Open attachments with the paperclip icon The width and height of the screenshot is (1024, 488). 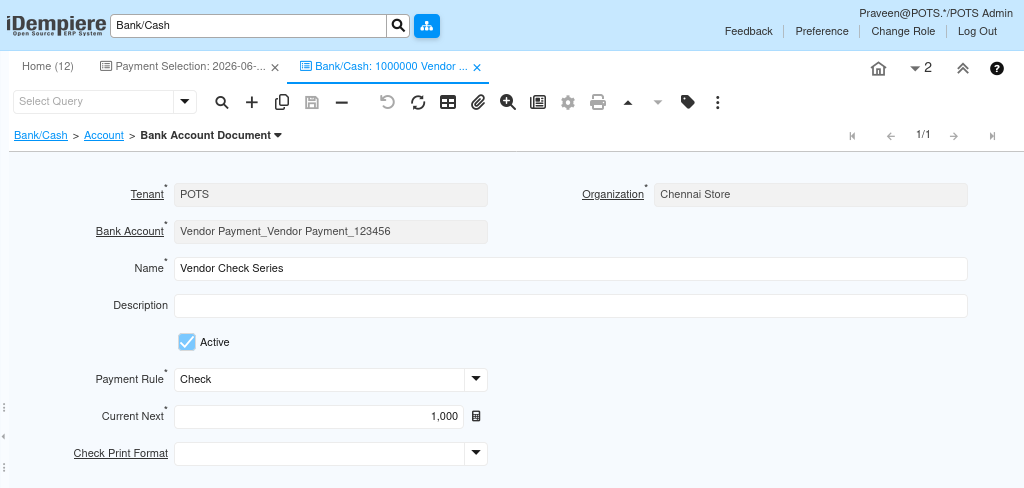click(x=478, y=102)
